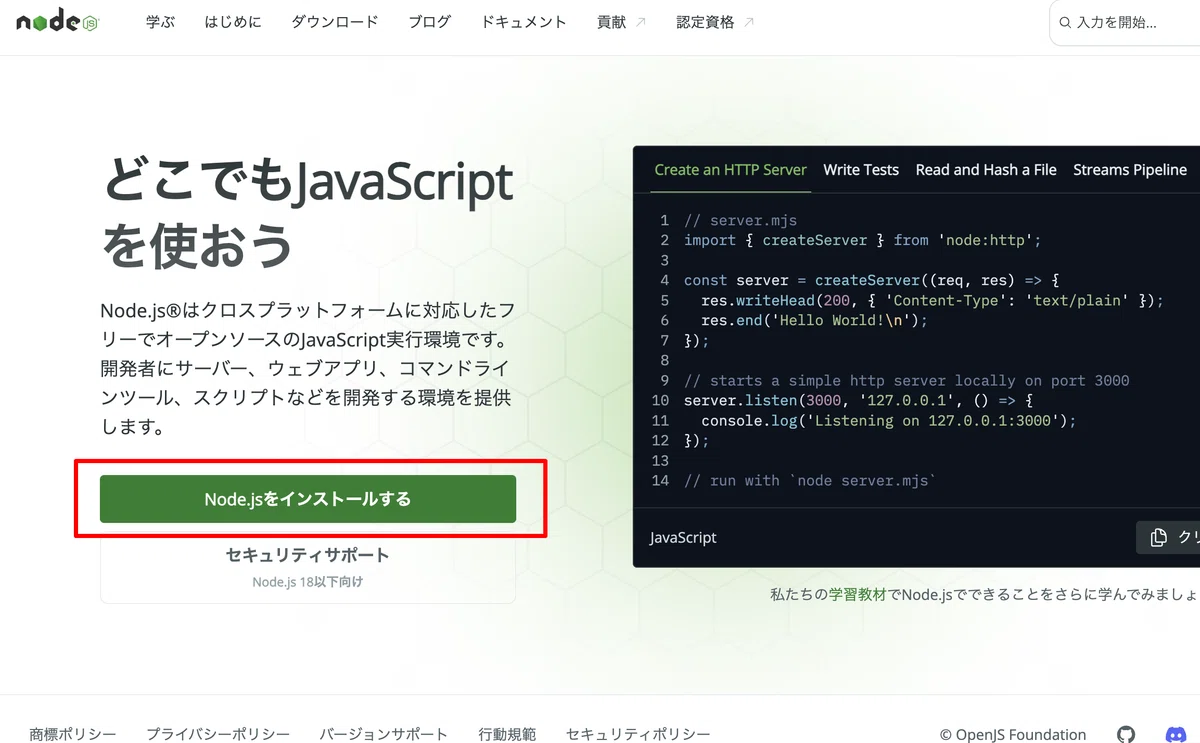The width and height of the screenshot is (1200, 743).
Task: Open プライバシーポリシー footer link
Action: click(218, 735)
